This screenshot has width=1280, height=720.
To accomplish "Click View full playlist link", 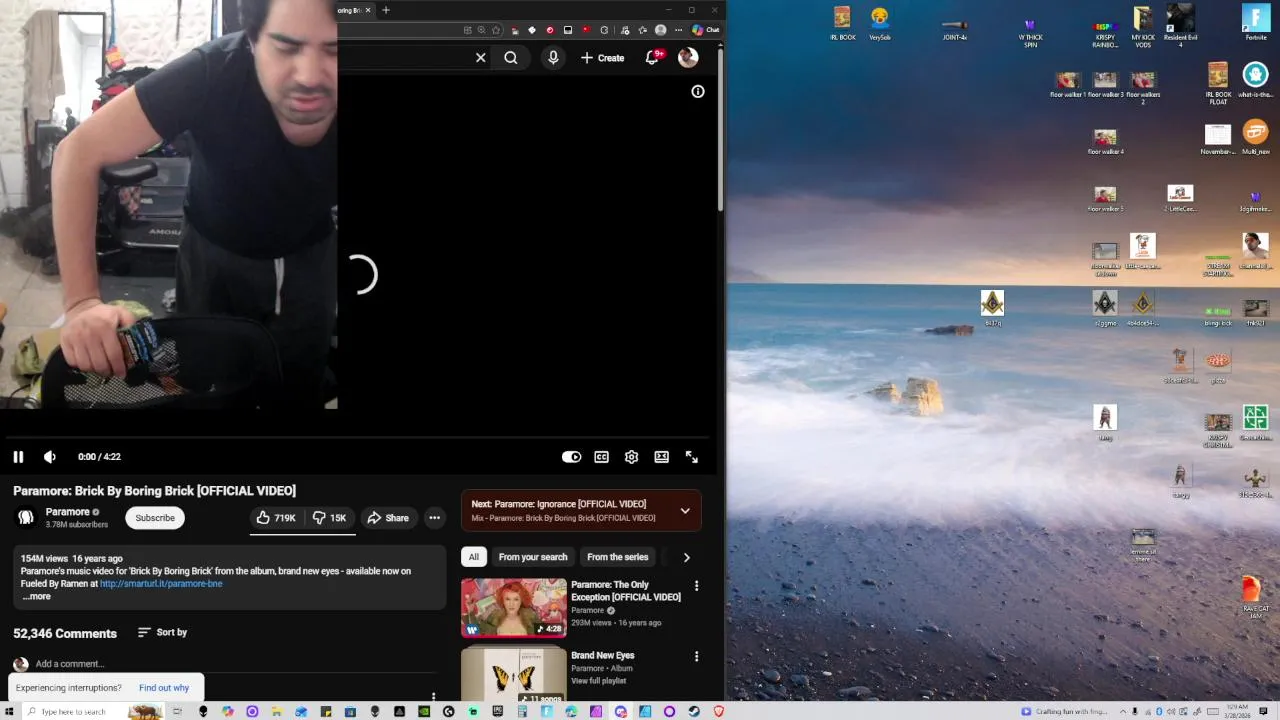I will [598, 681].
